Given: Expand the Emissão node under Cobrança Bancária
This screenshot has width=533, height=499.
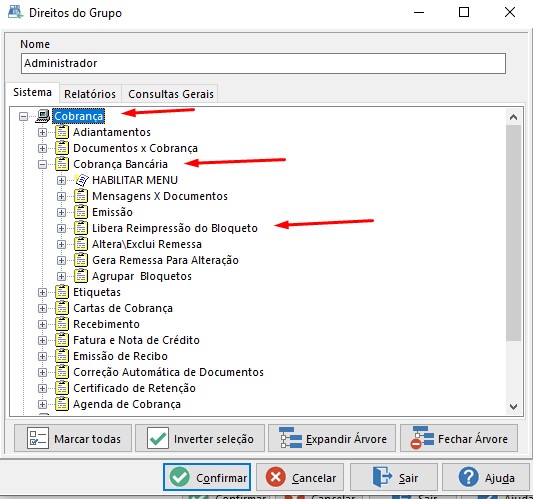Looking at the screenshot, I should coord(62,212).
